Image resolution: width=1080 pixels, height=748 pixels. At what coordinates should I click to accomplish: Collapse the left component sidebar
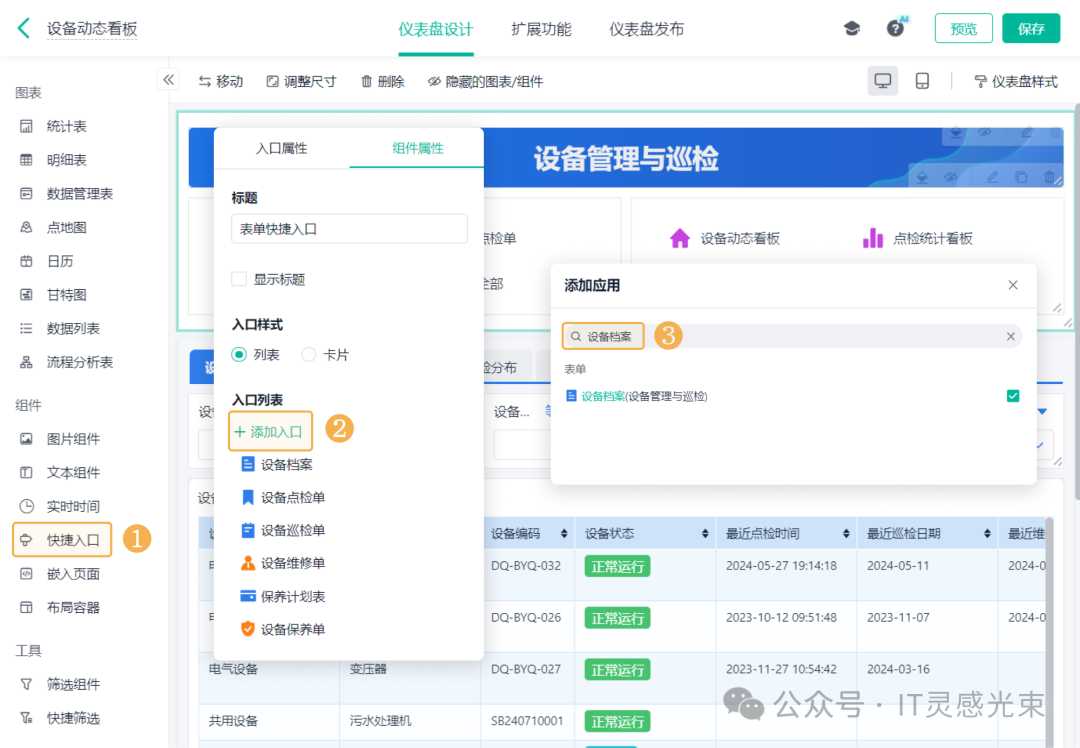[x=168, y=80]
